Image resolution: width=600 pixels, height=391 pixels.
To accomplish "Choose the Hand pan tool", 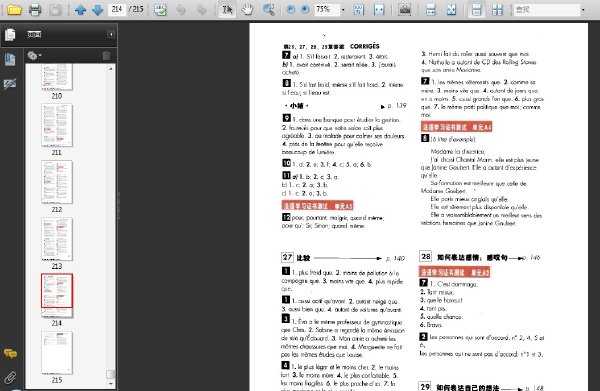I will coord(248,10).
